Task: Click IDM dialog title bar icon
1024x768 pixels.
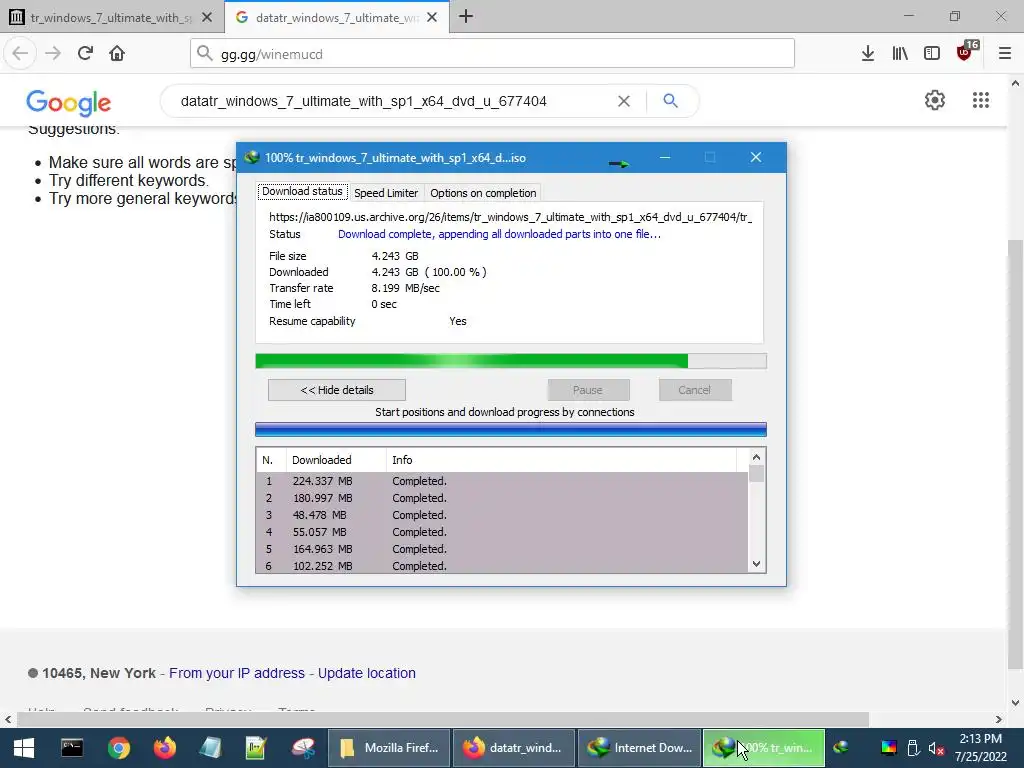Action: [x=251, y=157]
